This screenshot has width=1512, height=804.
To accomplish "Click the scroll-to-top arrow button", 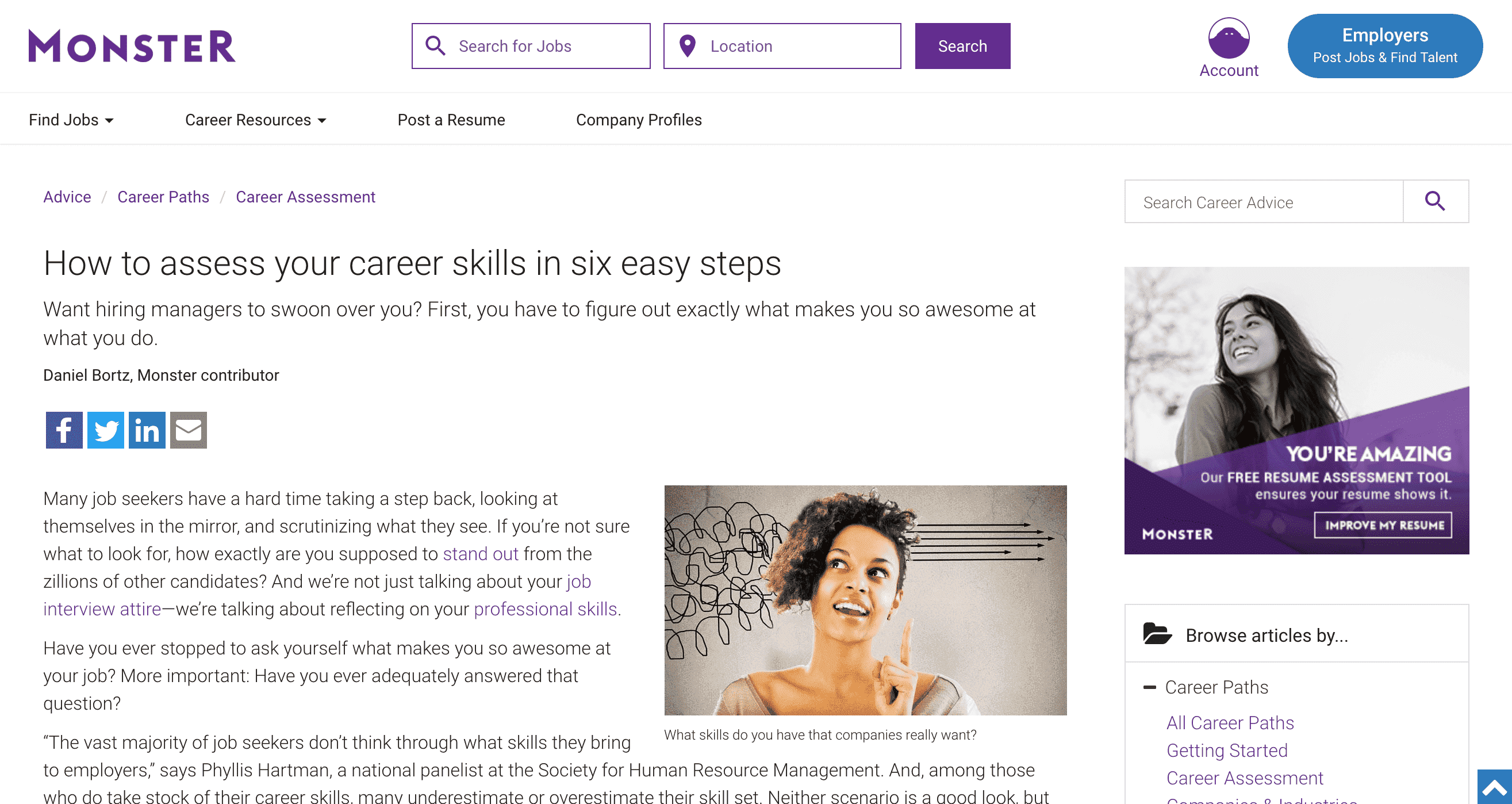I will coord(1494,787).
